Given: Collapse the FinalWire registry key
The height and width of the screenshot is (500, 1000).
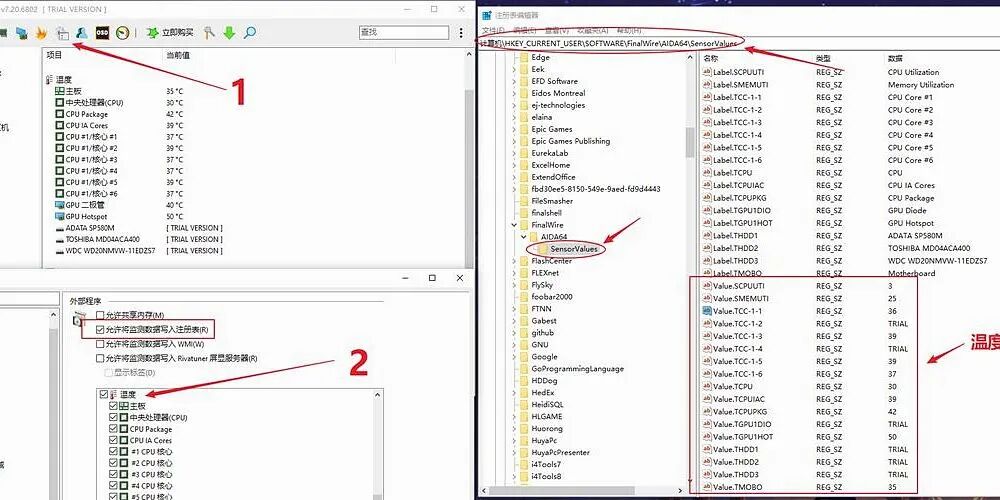Looking at the screenshot, I should point(514,225).
